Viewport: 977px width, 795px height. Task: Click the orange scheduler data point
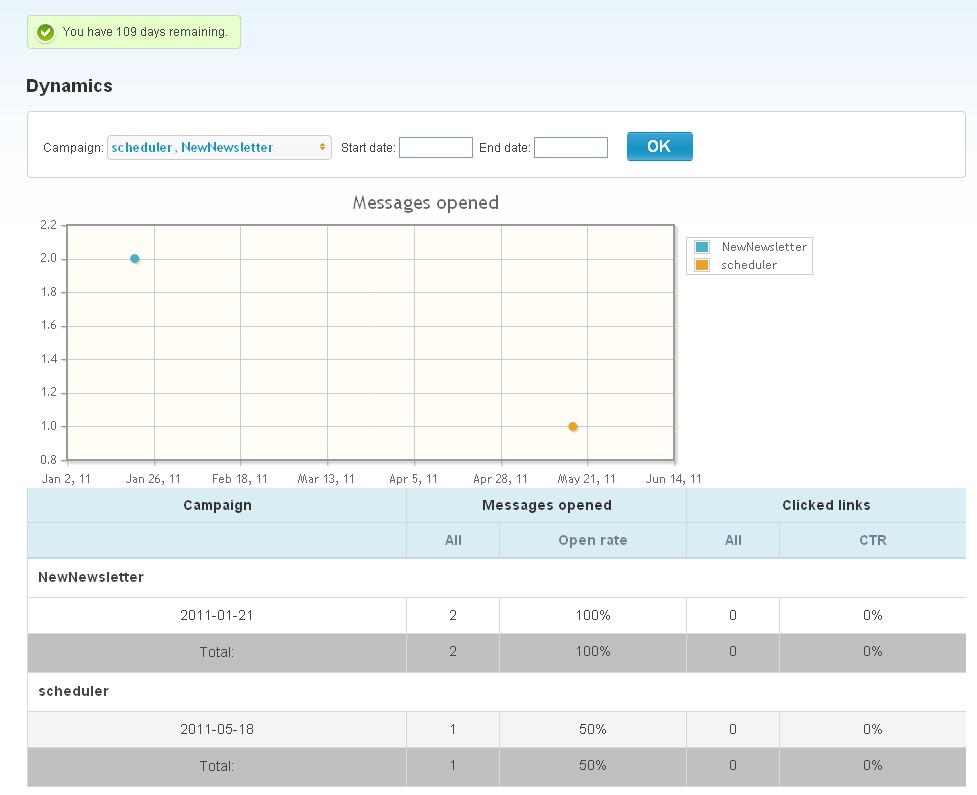coord(573,427)
